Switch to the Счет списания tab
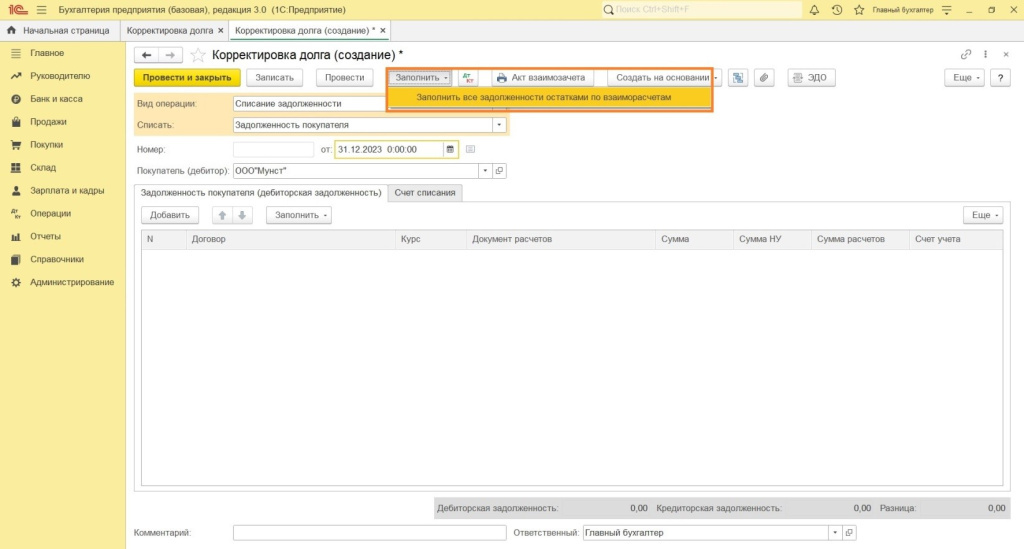 pyautogui.click(x=424, y=192)
